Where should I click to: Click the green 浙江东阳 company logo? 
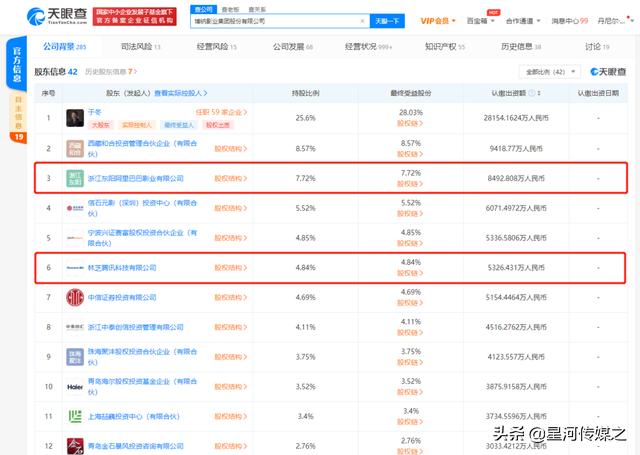pyautogui.click(x=75, y=178)
